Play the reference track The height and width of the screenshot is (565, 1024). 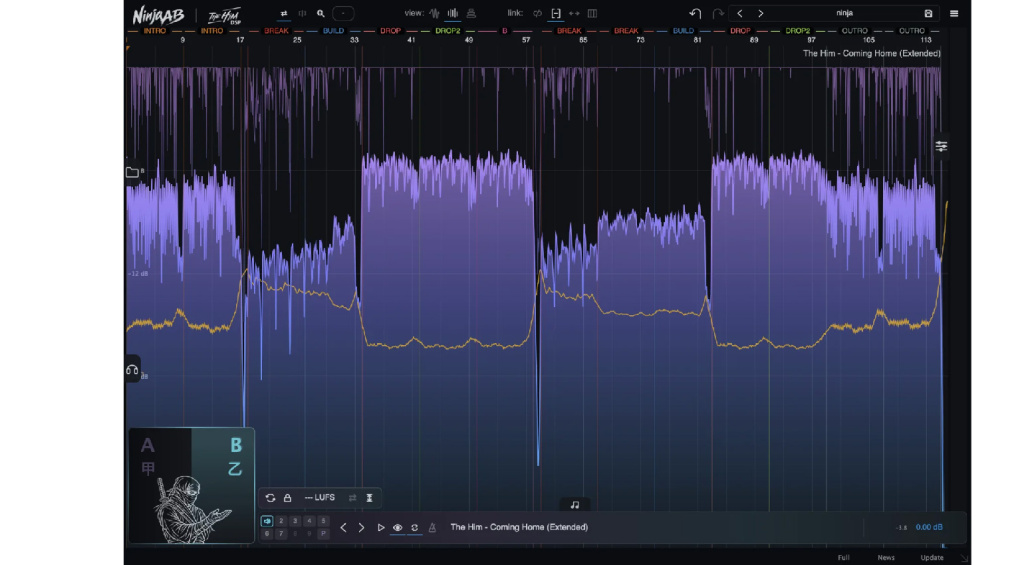coord(381,528)
